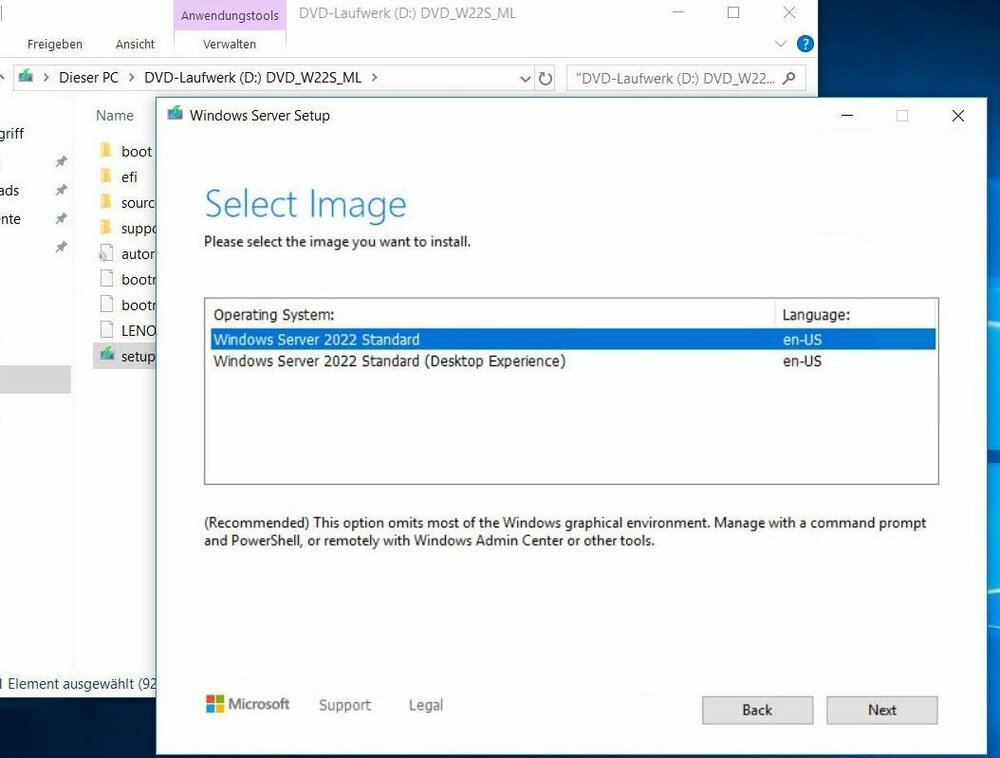The width and height of the screenshot is (1000, 758).
Task: Open the Ansicht ribbon tab
Action: 135,44
